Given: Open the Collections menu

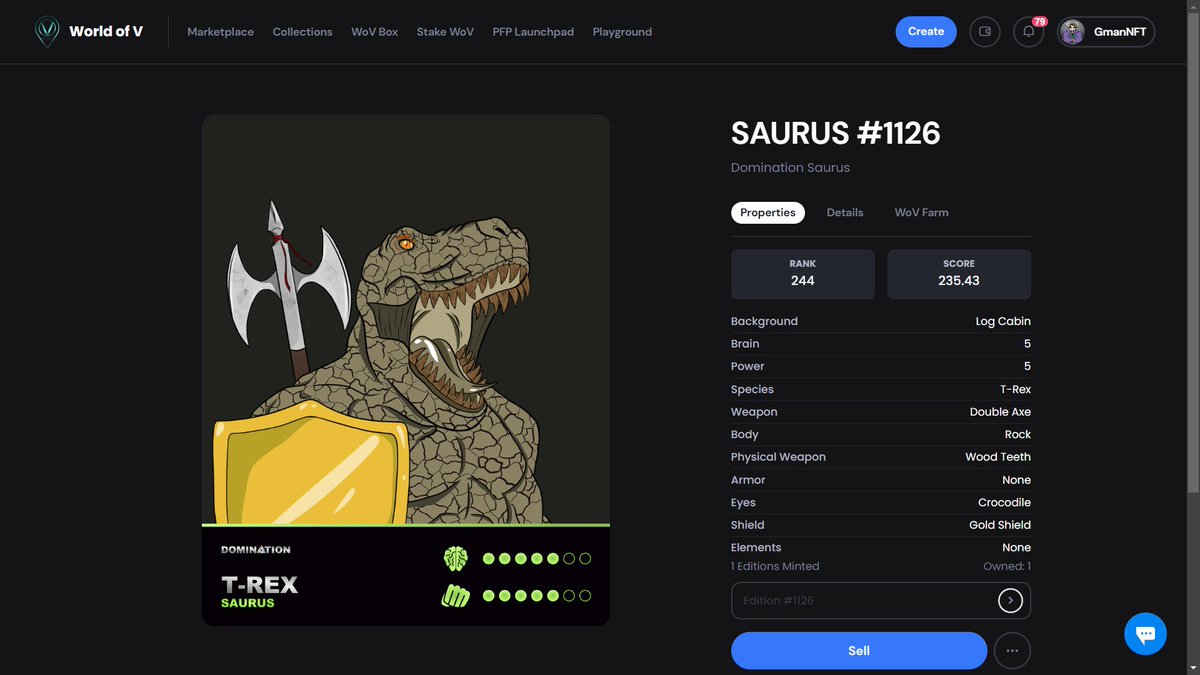Looking at the screenshot, I should tap(302, 32).
